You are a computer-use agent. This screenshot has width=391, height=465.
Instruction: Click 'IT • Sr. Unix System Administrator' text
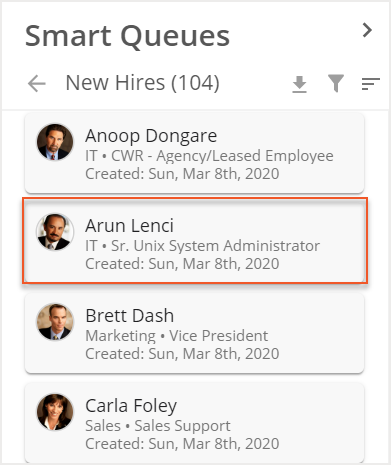tap(202, 246)
